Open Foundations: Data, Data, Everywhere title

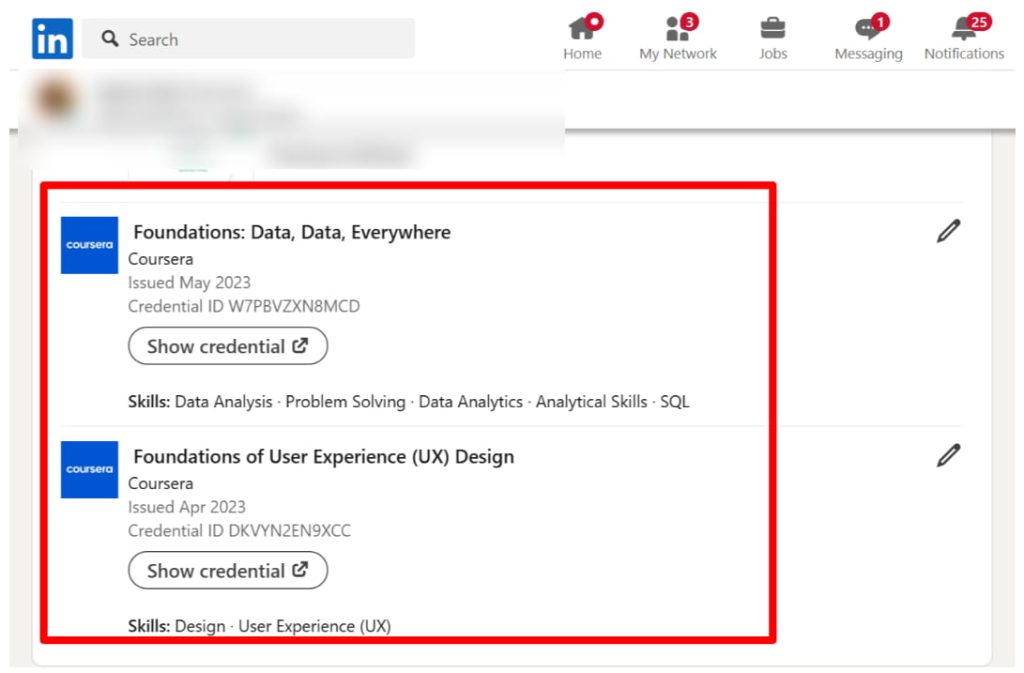tap(292, 232)
